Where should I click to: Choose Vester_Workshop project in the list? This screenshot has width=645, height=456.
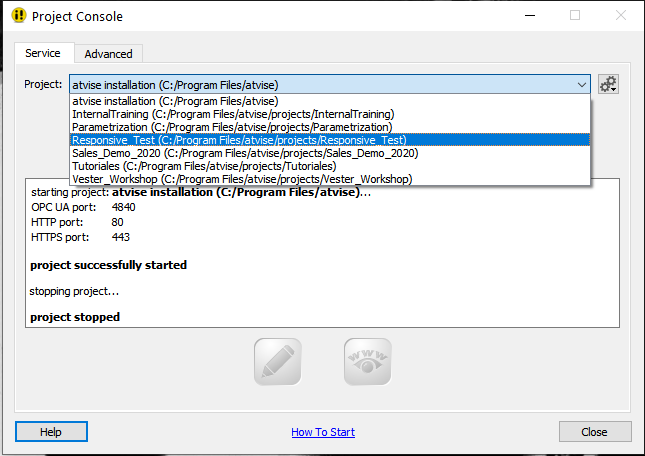point(330,179)
